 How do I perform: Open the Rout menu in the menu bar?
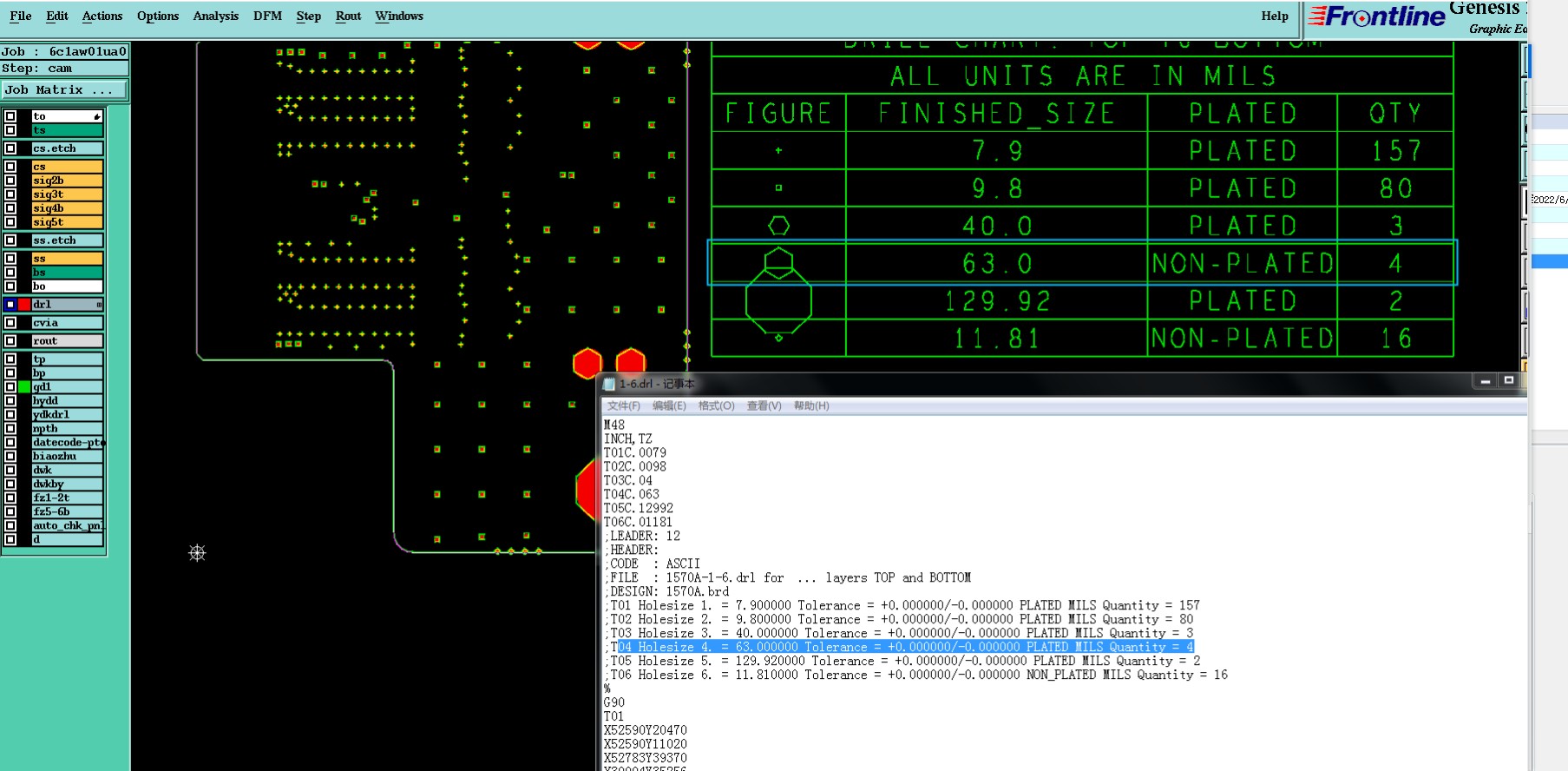(x=348, y=16)
